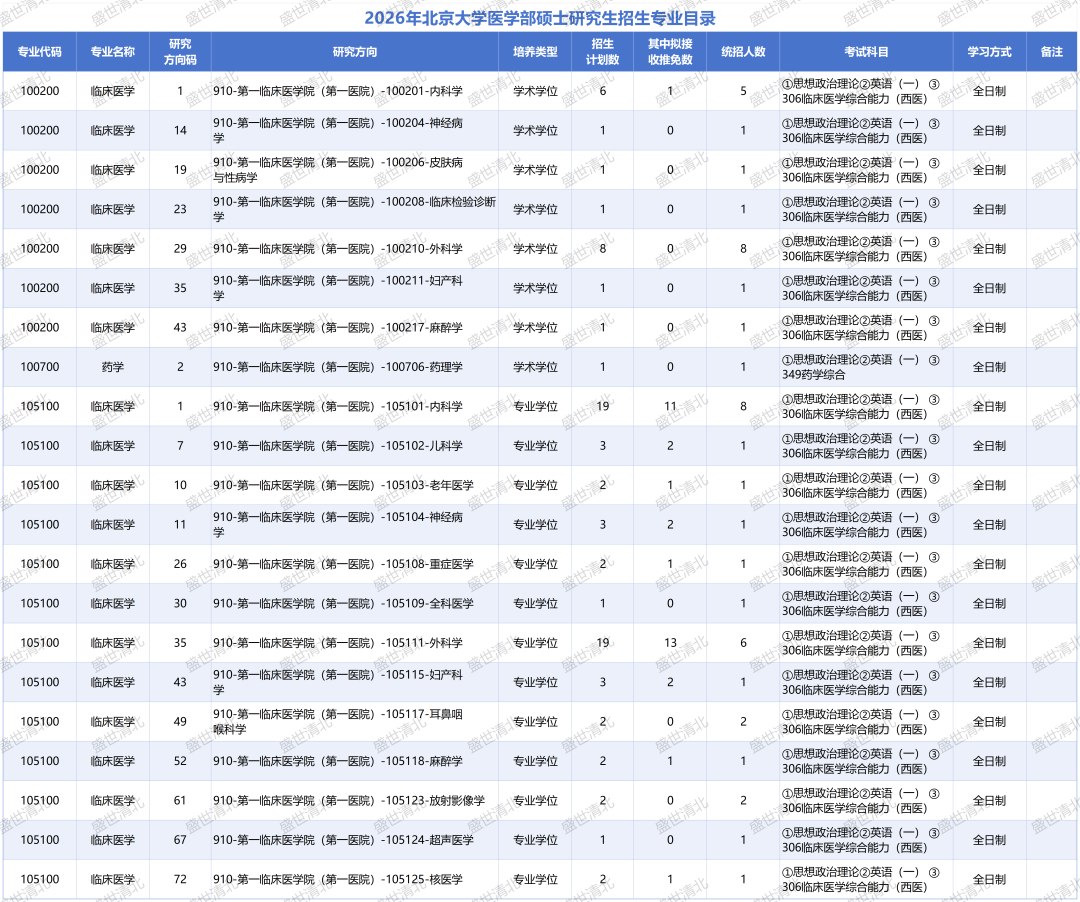
Task: Click the 研究方向 column header
Action: [x=355, y=52]
